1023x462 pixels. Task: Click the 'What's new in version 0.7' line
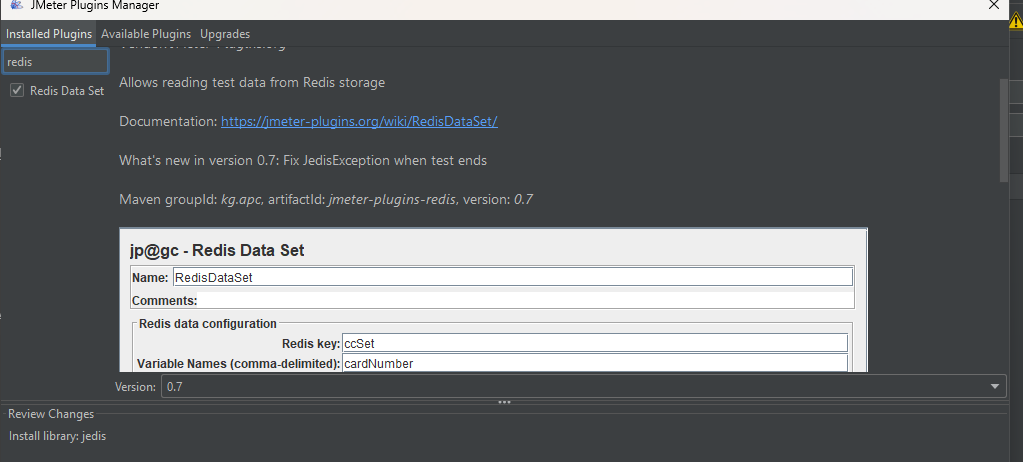pyautogui.click(x=303, y=160)
